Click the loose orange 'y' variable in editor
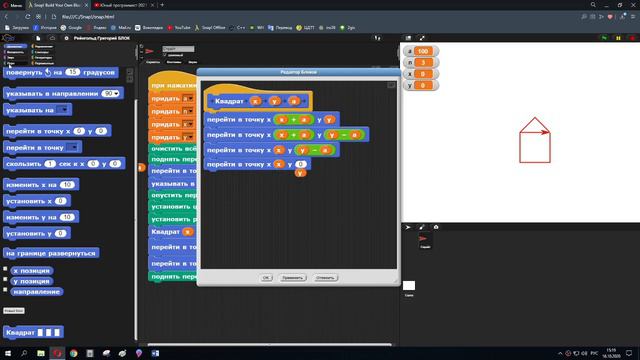Screen dimensions: 640x360 click(300, 173)
